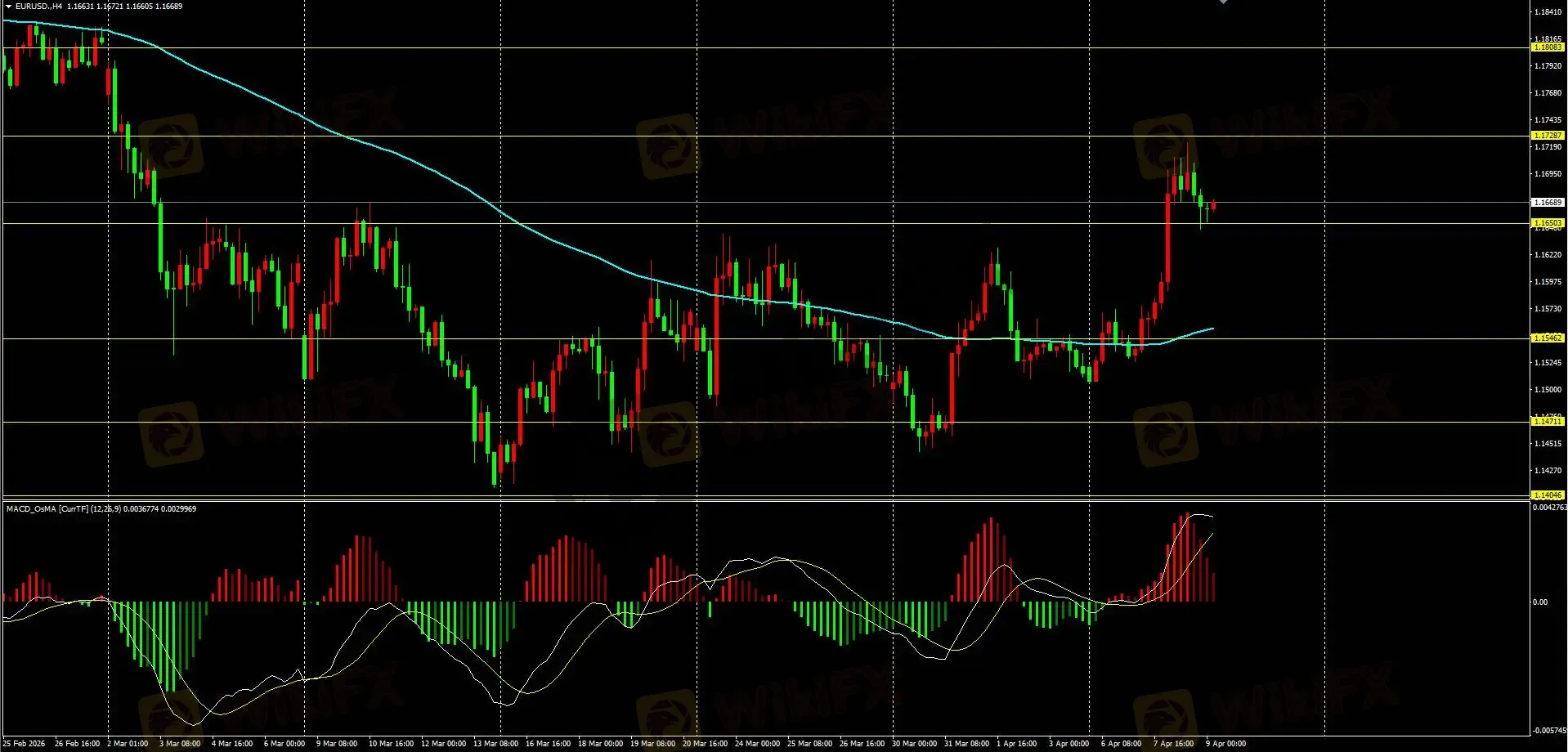Click the 1.14270 price scale value
Screen dimensions: 1568x752
(1548, 471)
